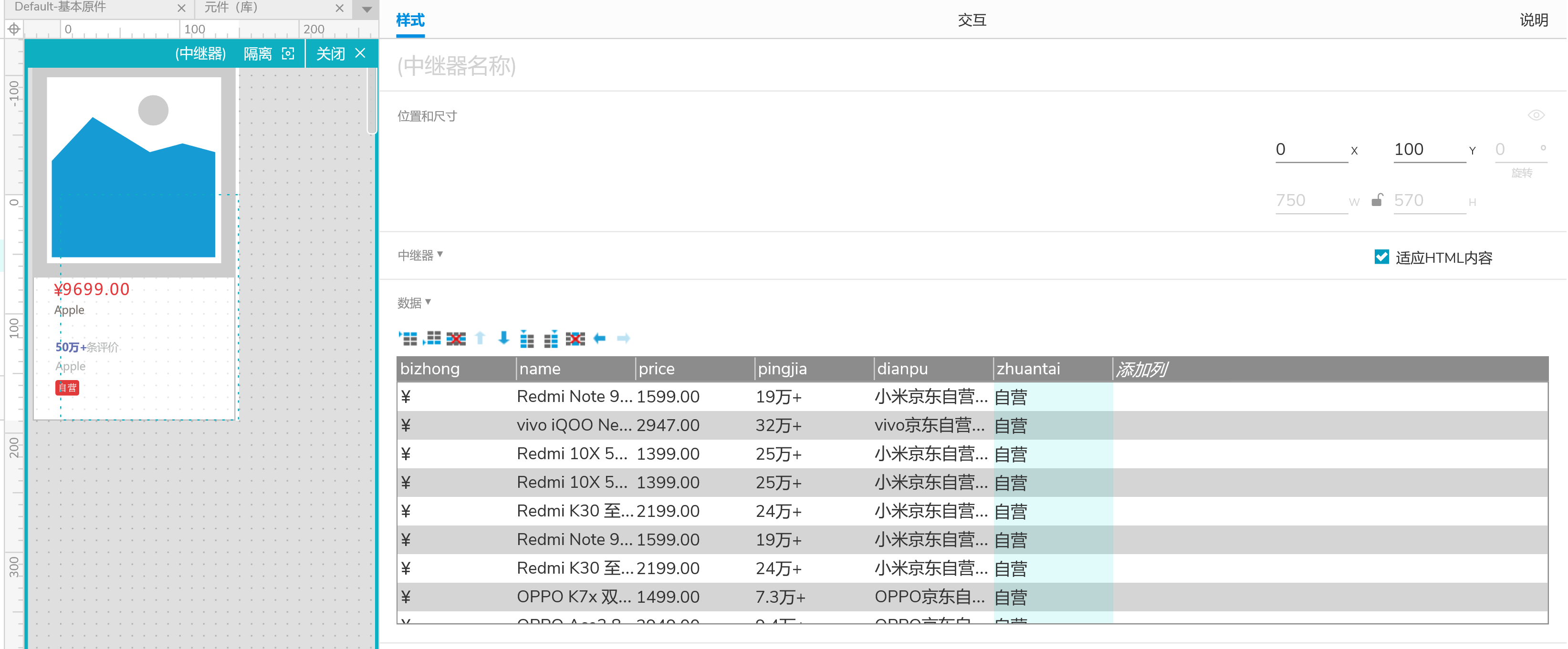Viewport: 1568px width, 649px height.
Task: Click the isolate (隔离) icon
Action: 289,53
